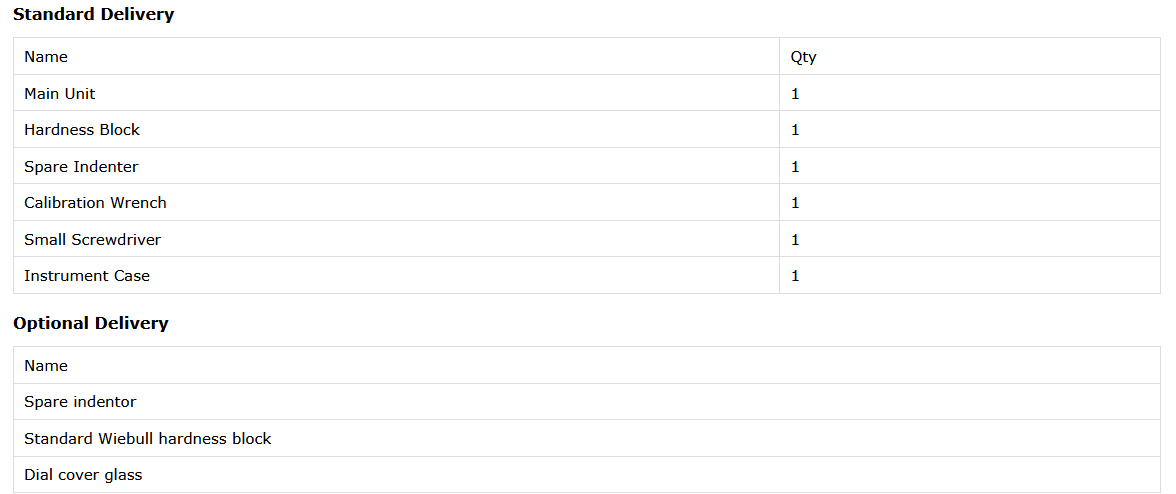
Task: Select the quantity cell for Hardness Block
Action: click(795, 130)
